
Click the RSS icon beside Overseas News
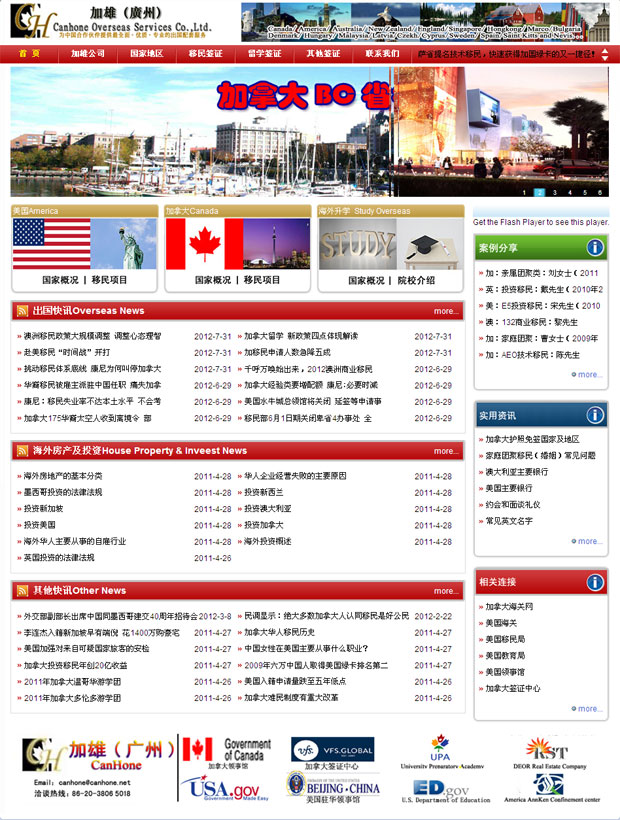[22, 311]
